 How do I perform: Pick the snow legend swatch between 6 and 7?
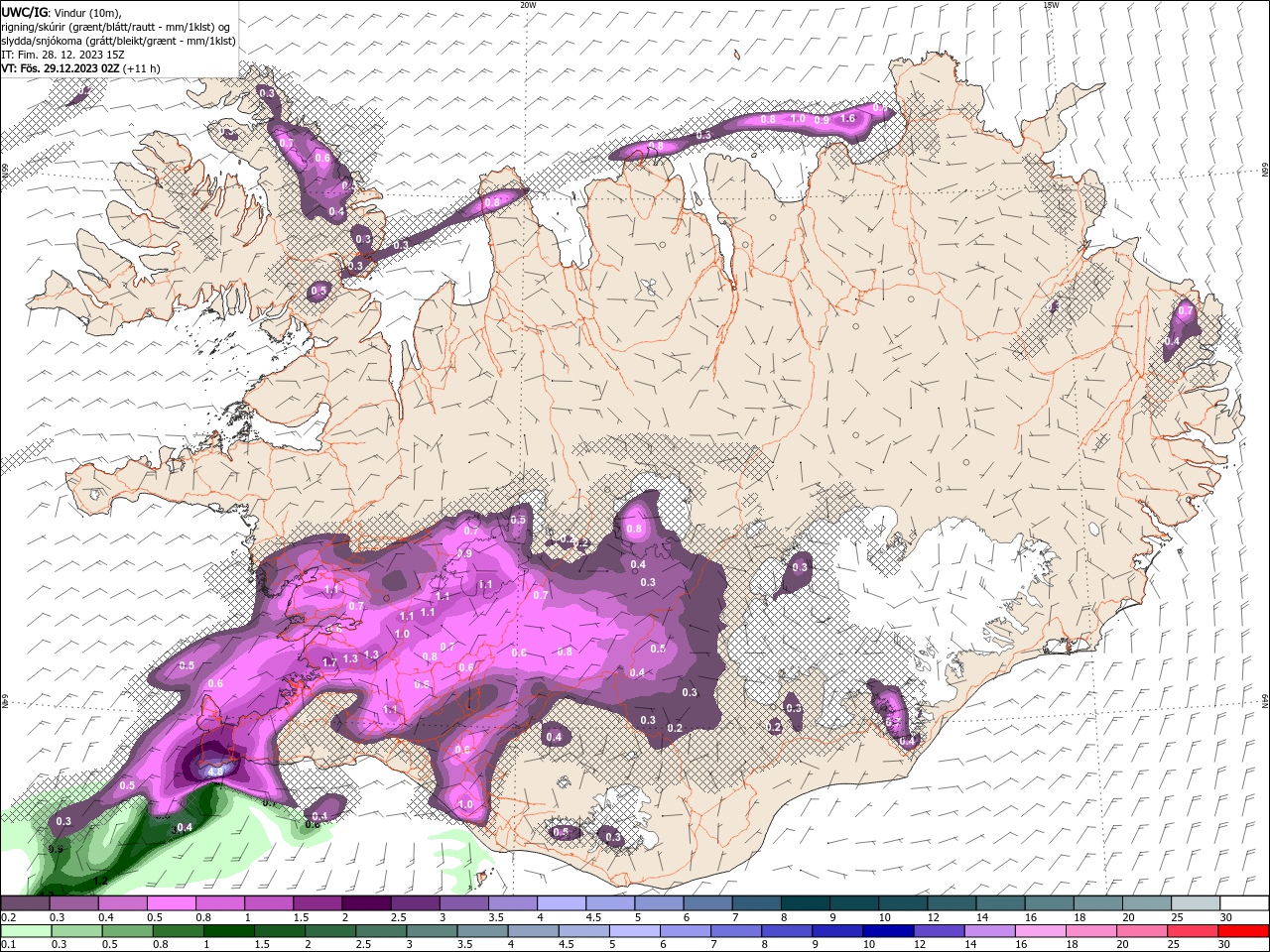708,903
